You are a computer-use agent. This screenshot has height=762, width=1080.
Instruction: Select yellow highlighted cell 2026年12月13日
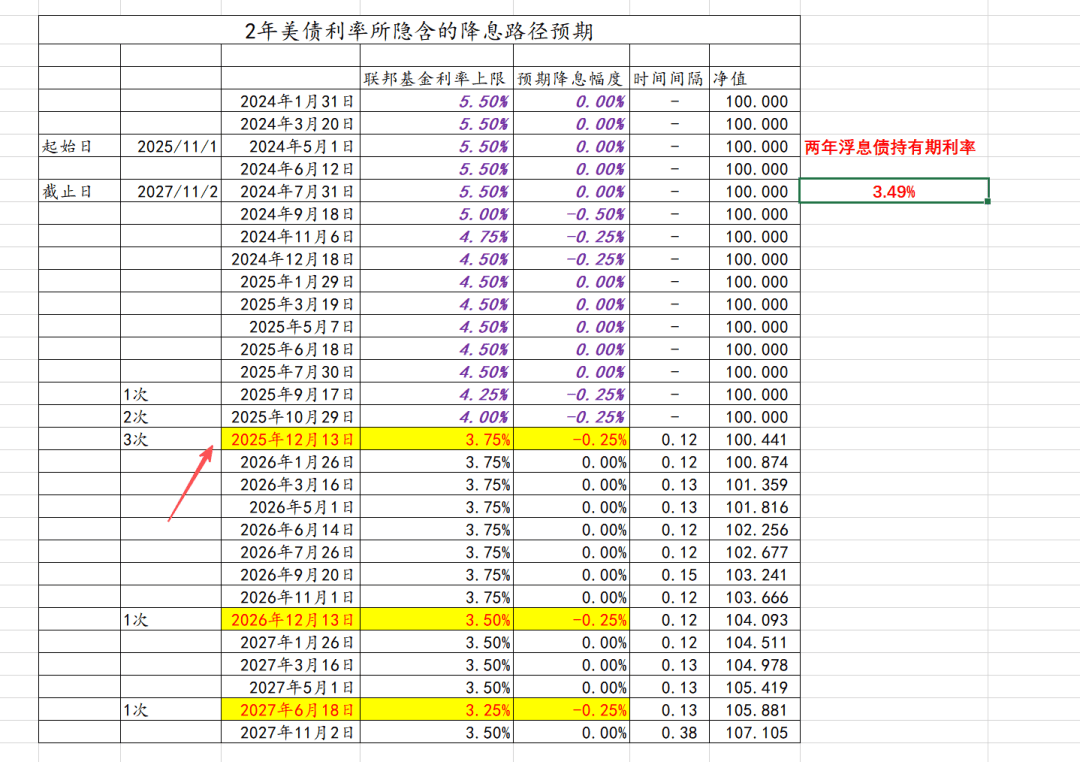[x=291, y=619]
